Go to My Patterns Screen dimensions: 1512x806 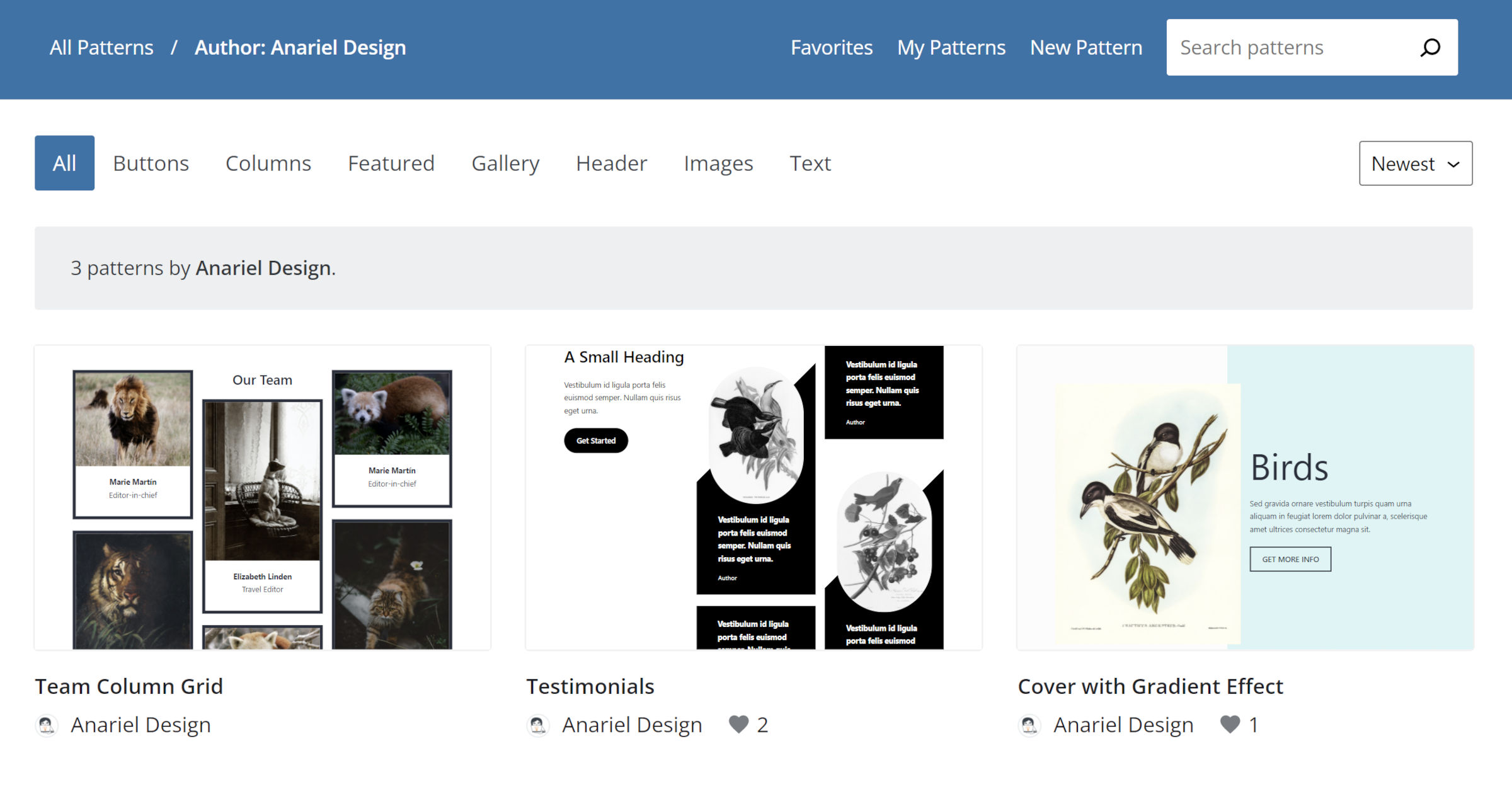pyautogui.click(x=951, y=47)
